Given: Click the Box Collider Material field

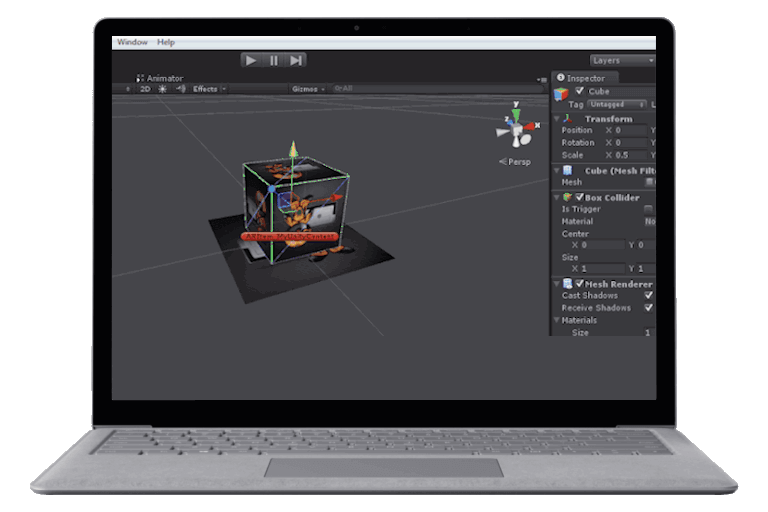Looking at the screenshot, I should click(x=649, y=221).
